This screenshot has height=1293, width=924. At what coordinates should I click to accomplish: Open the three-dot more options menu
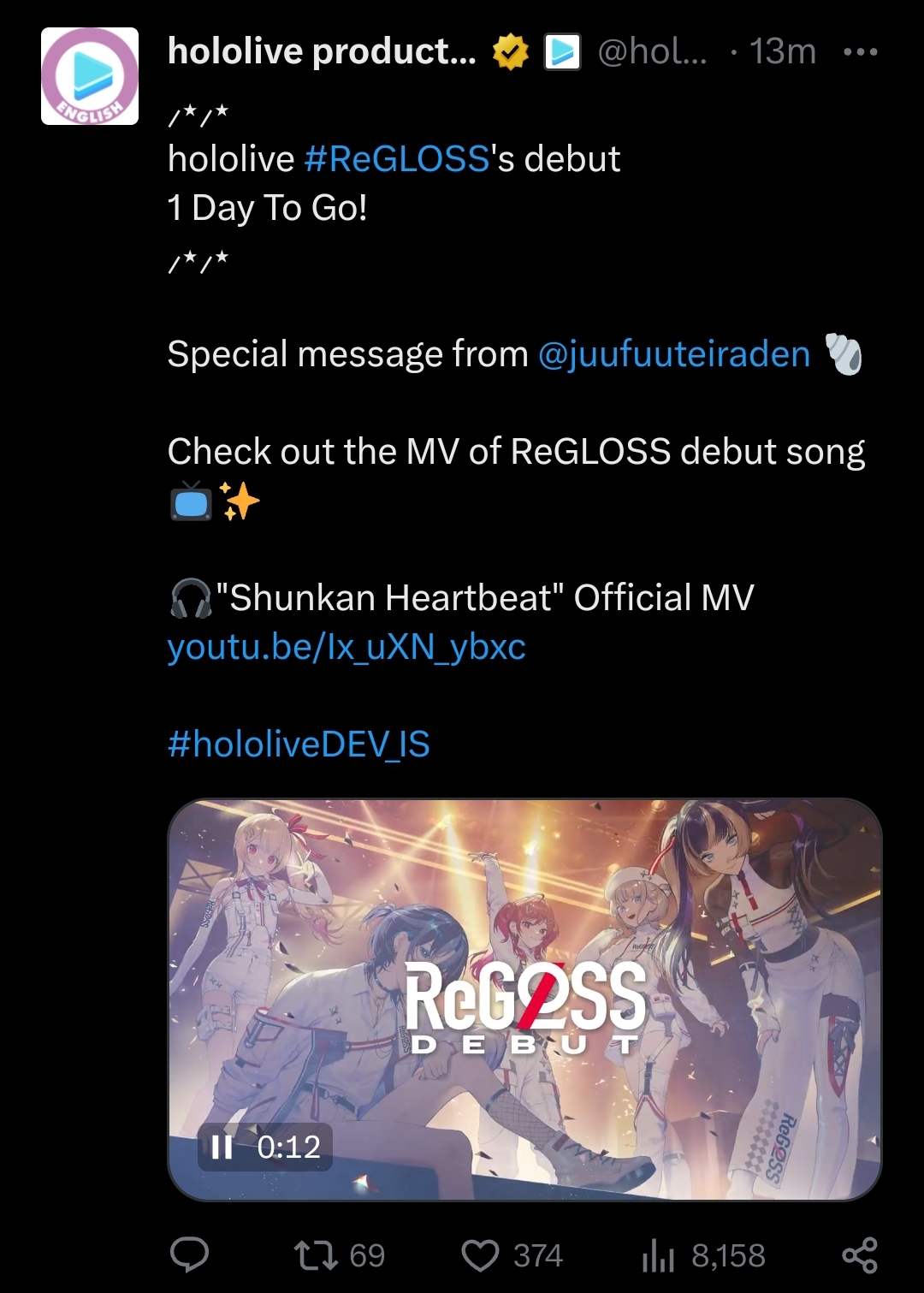point(860,52)
